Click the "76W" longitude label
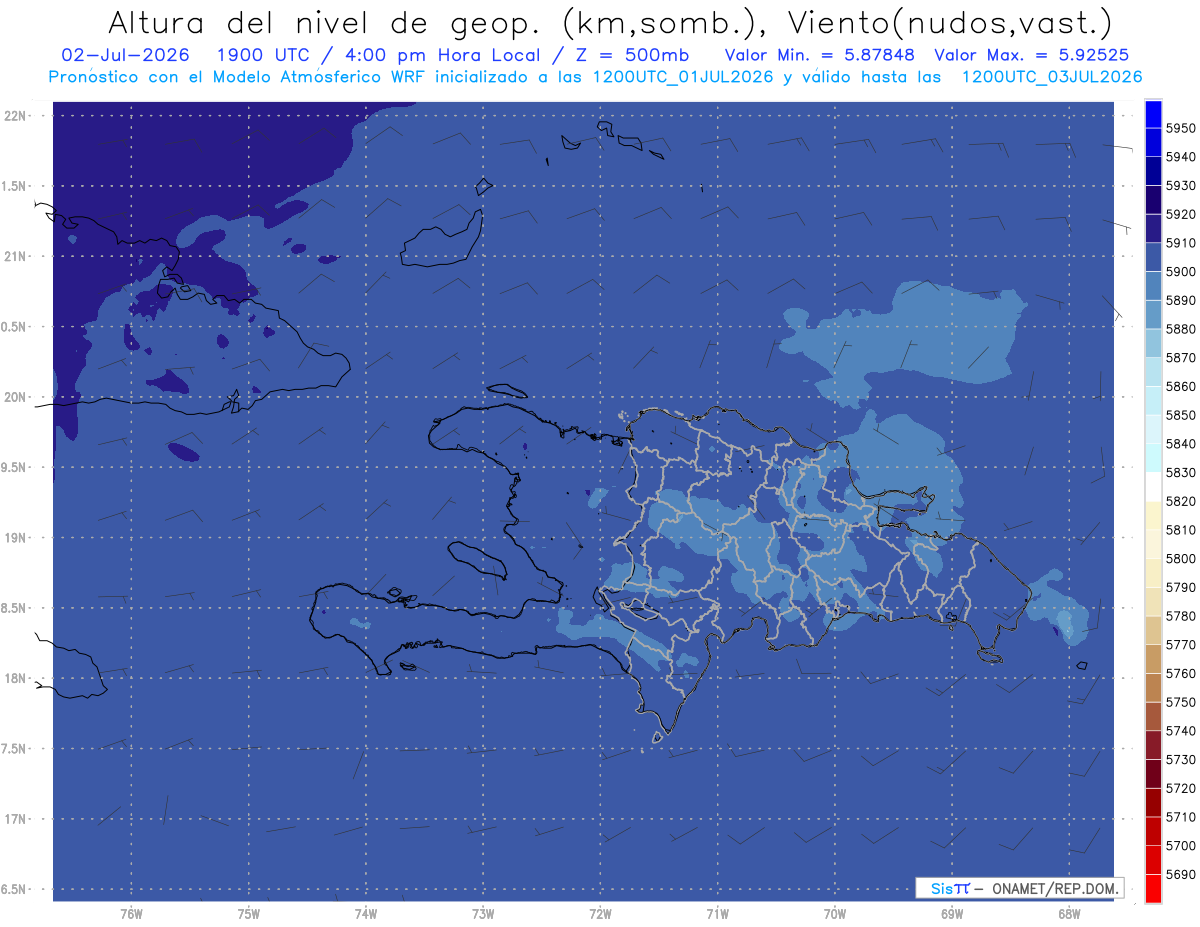This screenshot has width=1200, height=927. [x=131, y=913]
